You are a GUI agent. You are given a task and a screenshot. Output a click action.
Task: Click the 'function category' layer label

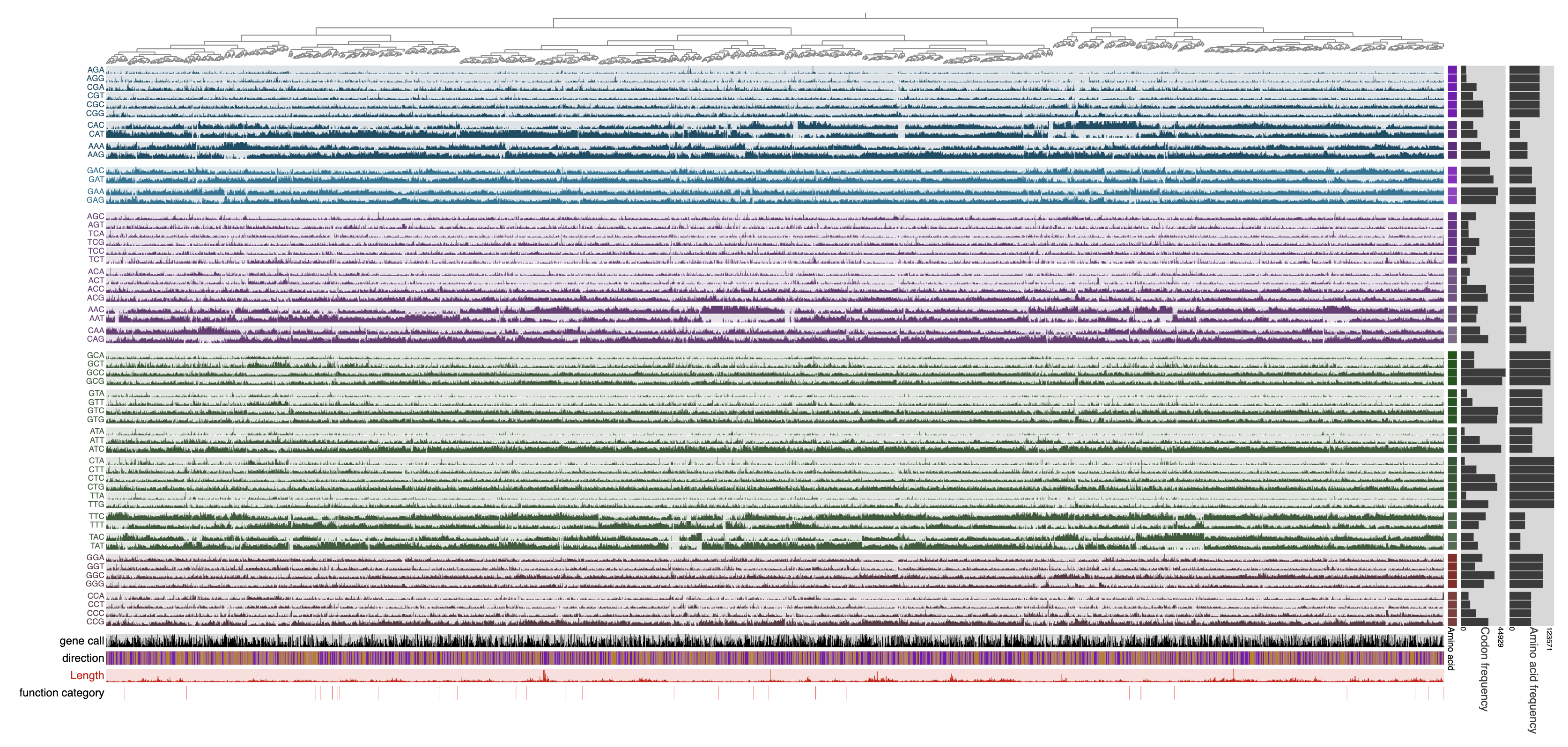coord(61,693)
